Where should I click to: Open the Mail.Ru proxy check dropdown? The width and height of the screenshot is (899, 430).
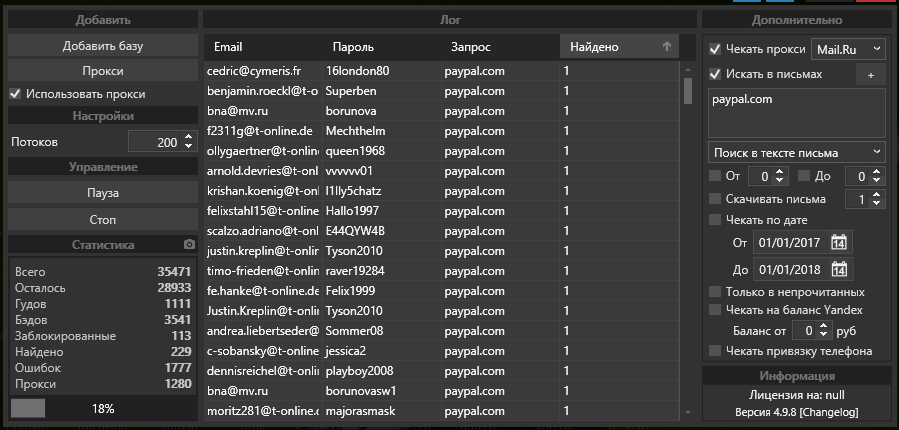click(x=848, y=49)
